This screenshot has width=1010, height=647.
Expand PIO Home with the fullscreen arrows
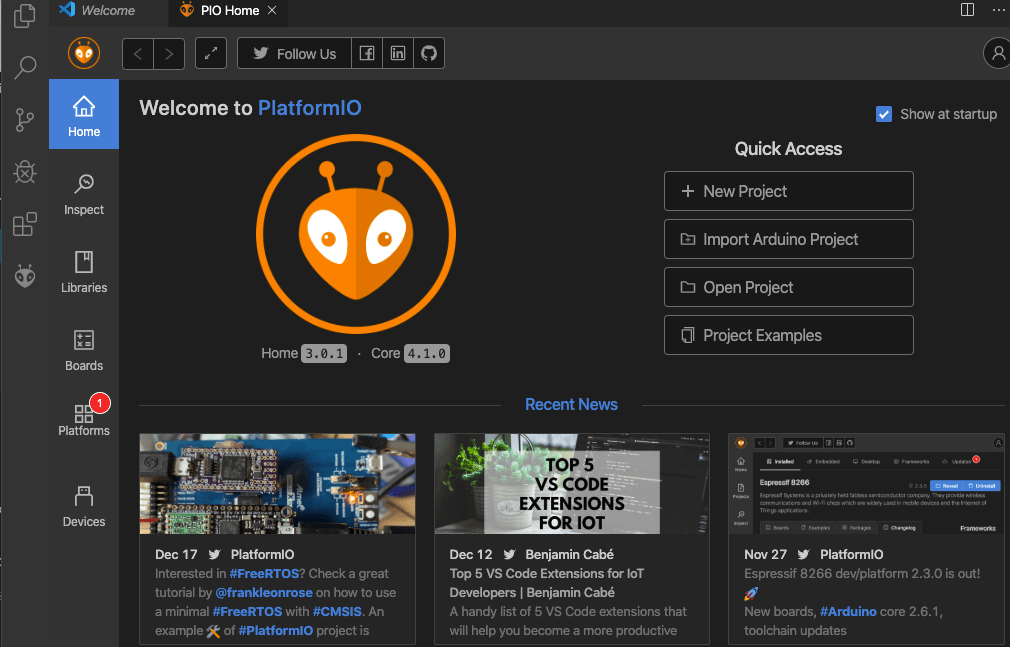tap(211, 53)
